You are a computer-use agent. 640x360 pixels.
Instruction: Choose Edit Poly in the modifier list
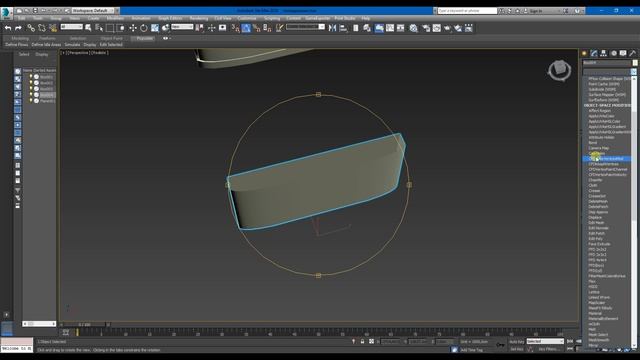(596, 239)
